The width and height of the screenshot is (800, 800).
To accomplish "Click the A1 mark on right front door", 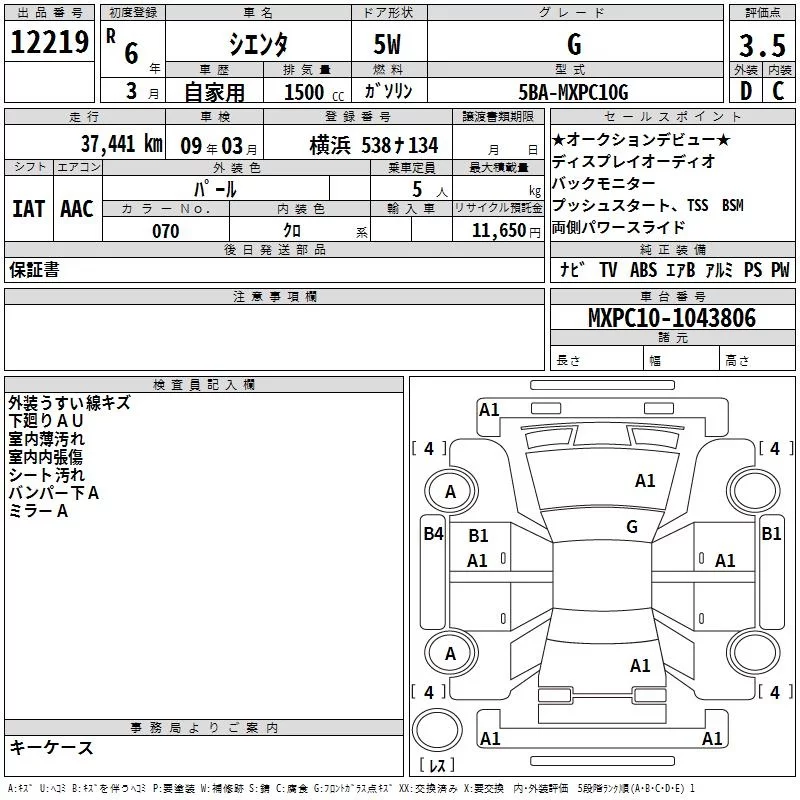I will tap(725, 561).
